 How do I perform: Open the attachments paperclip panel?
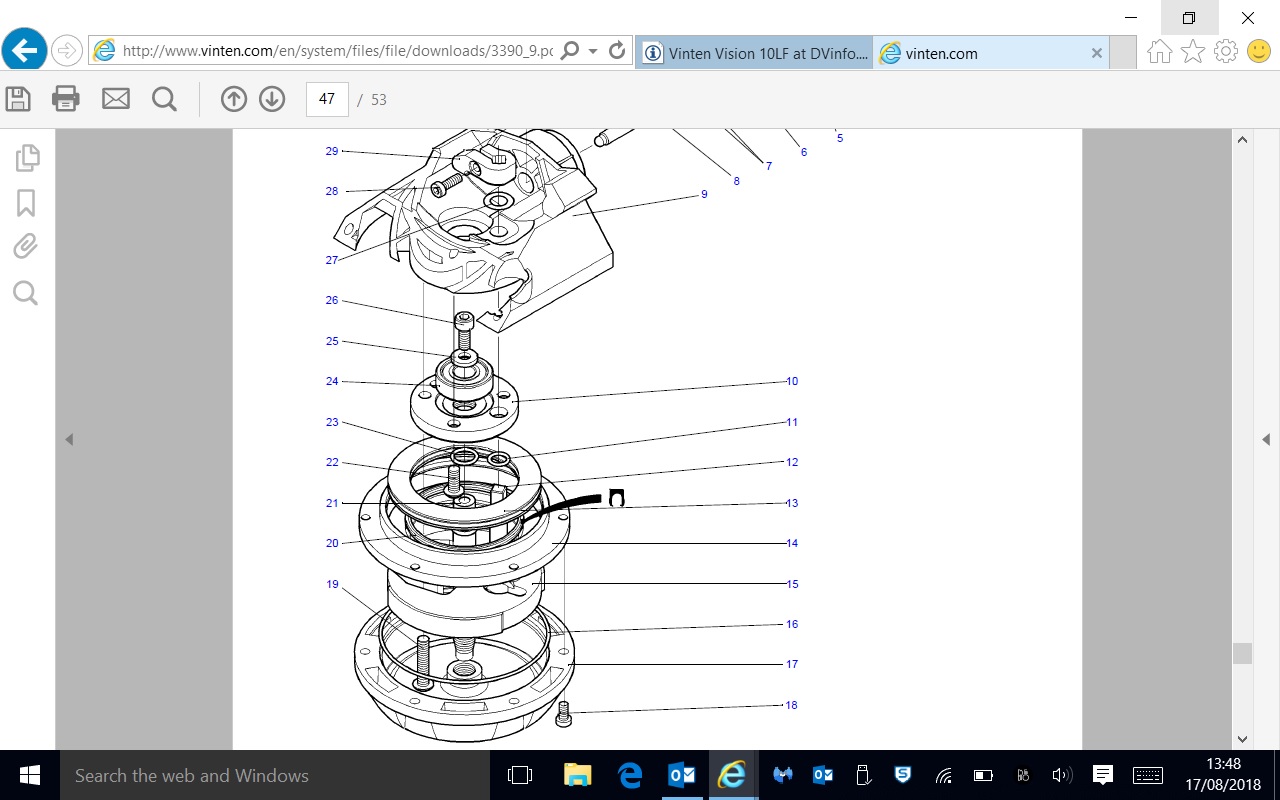tap(26, 247)
